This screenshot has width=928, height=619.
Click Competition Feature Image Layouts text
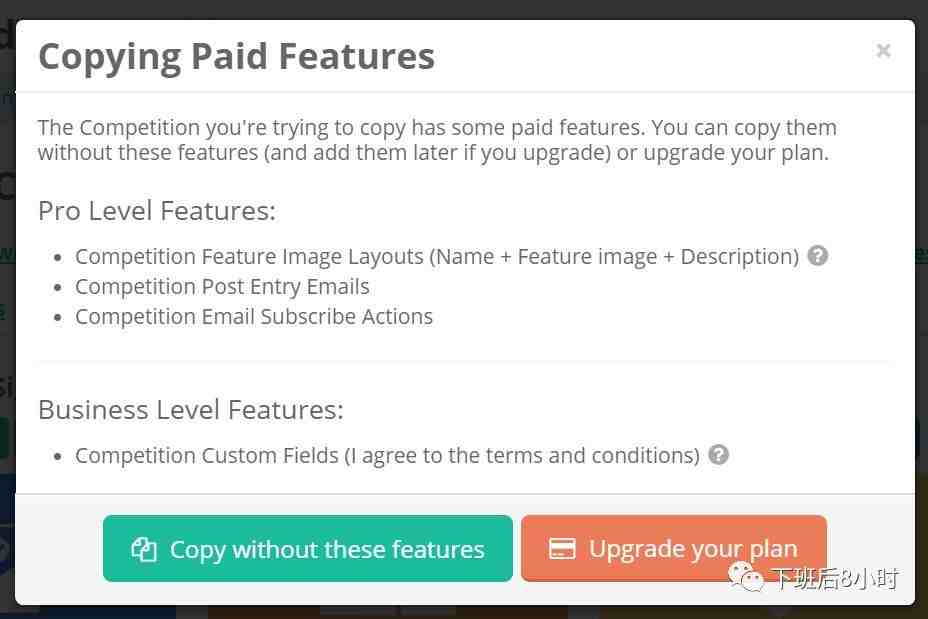[x=437, y=257]
